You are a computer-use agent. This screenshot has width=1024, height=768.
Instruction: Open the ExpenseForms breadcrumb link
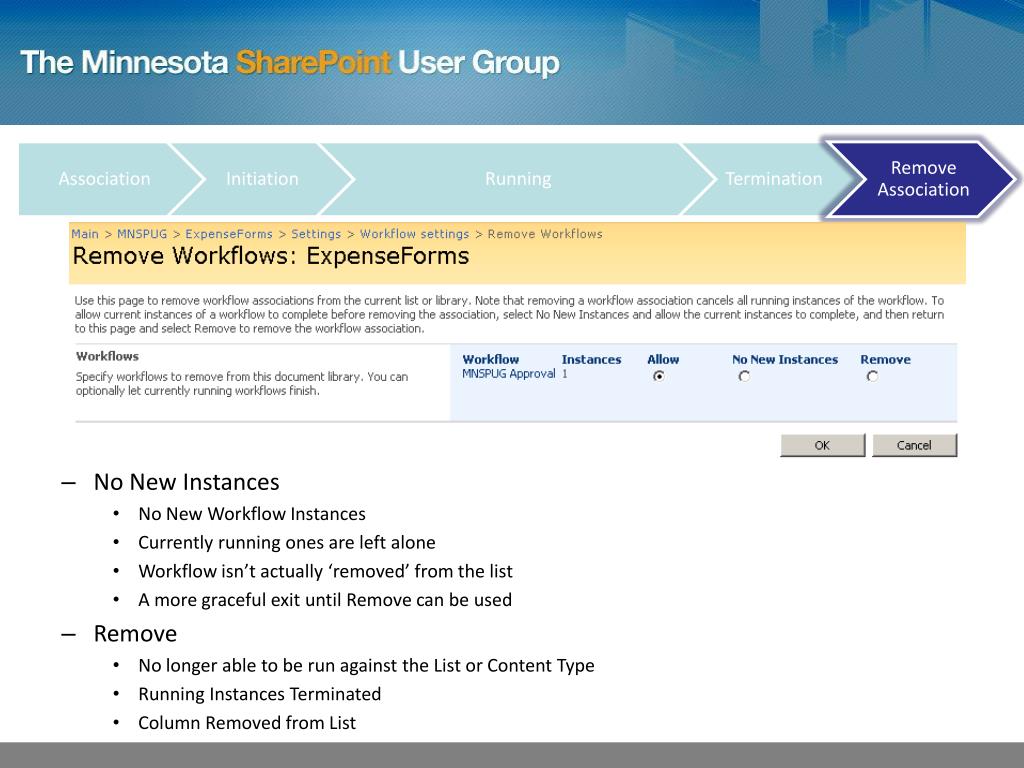point(229,234)
